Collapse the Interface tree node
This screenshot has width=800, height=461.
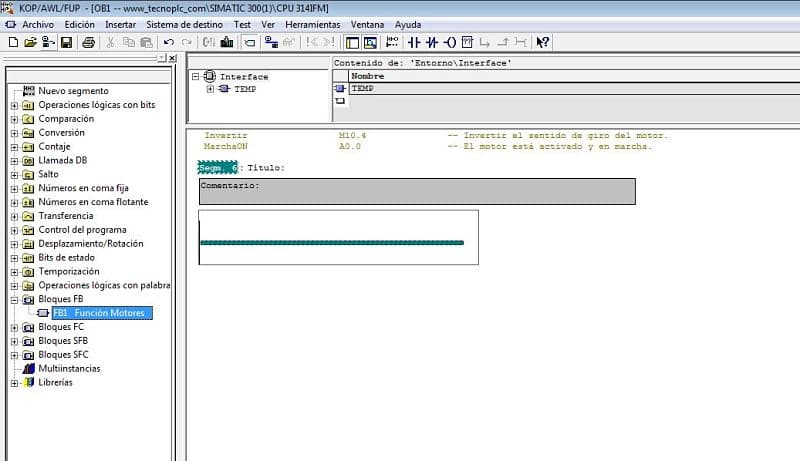pos(195,76)
